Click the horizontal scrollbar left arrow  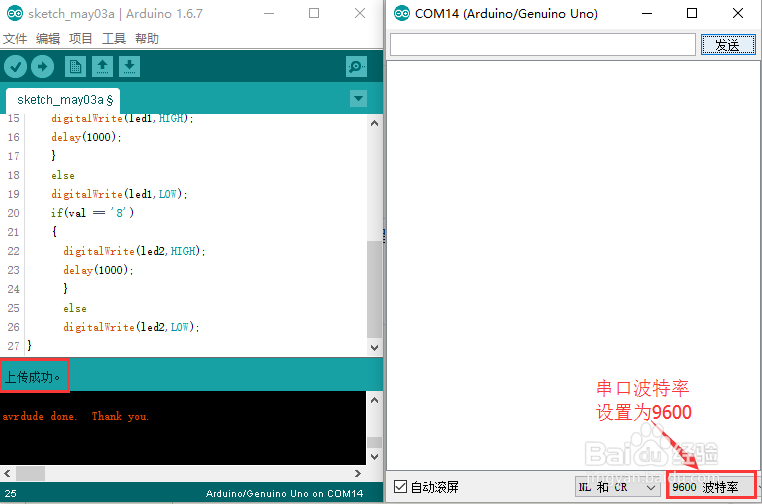pyautogui.click(x=7, y=473)
